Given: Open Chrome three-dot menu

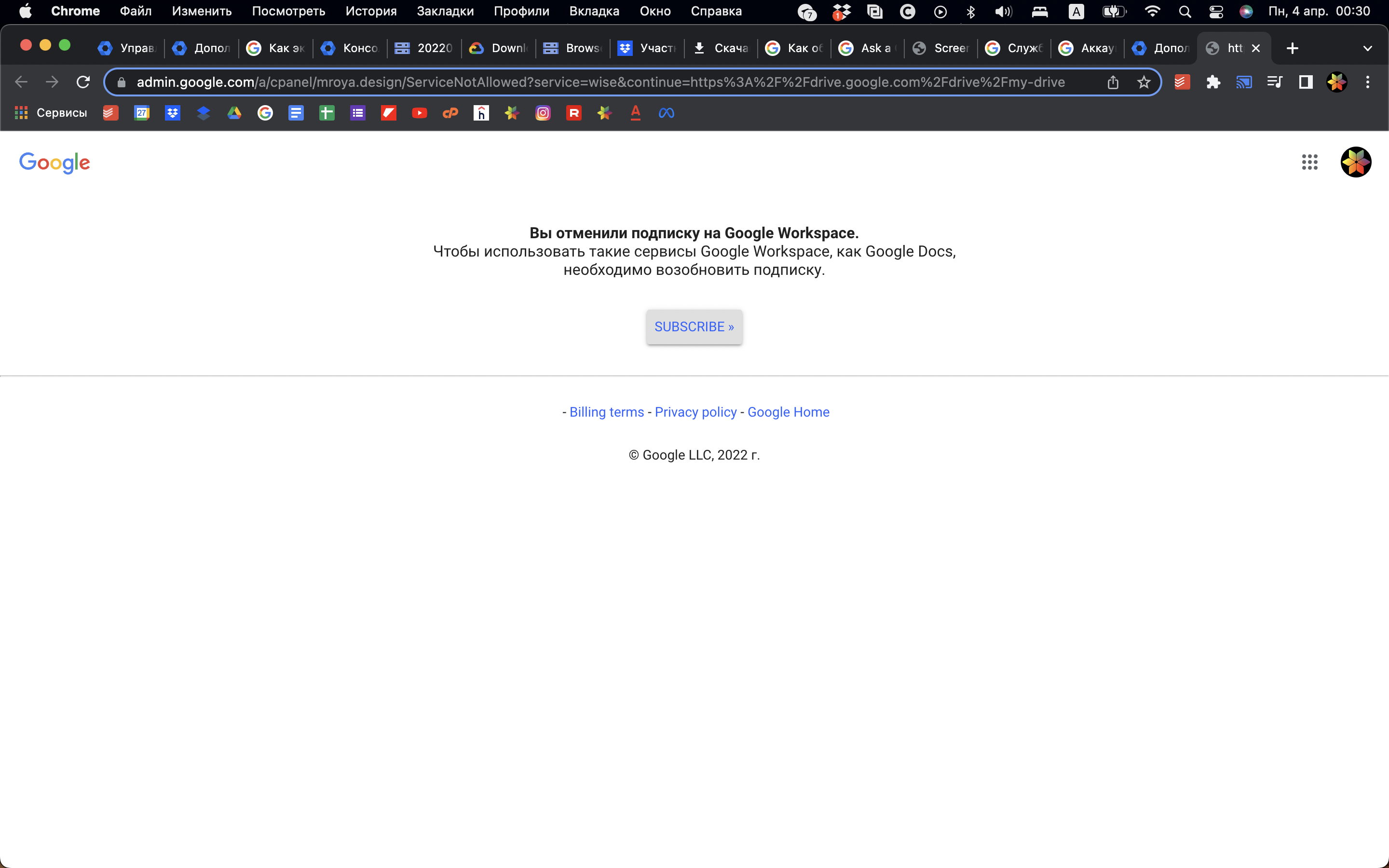Looking at the screenshot, I should 1367,82.
